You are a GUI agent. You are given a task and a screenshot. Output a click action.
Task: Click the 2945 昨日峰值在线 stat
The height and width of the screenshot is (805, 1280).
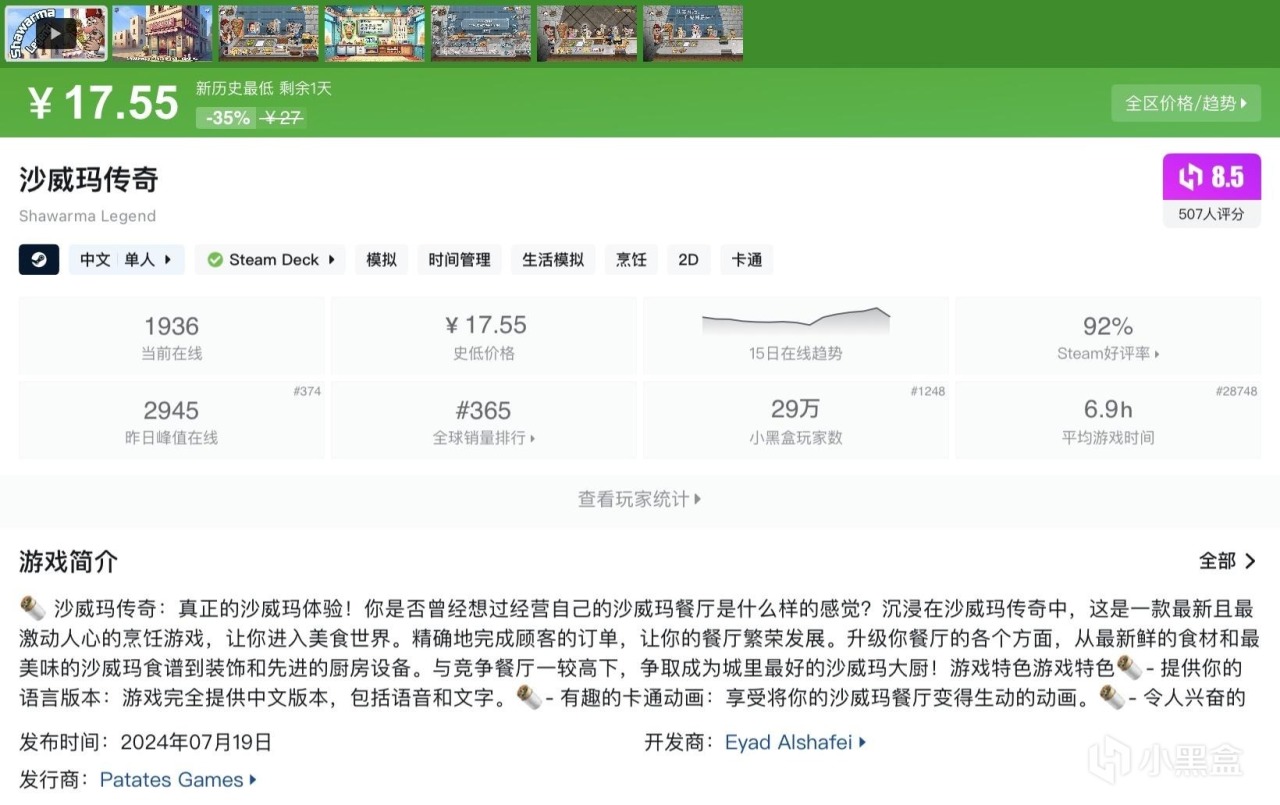click(x=172, y=420)
